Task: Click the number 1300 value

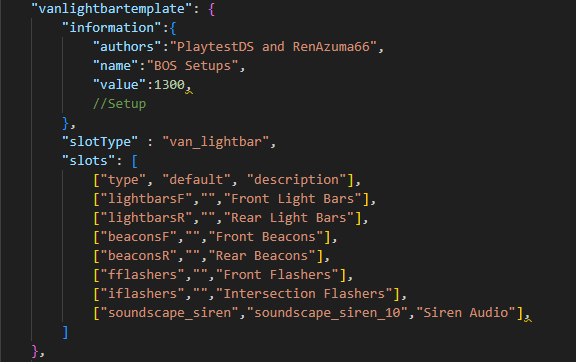Action: pos(169,85)
